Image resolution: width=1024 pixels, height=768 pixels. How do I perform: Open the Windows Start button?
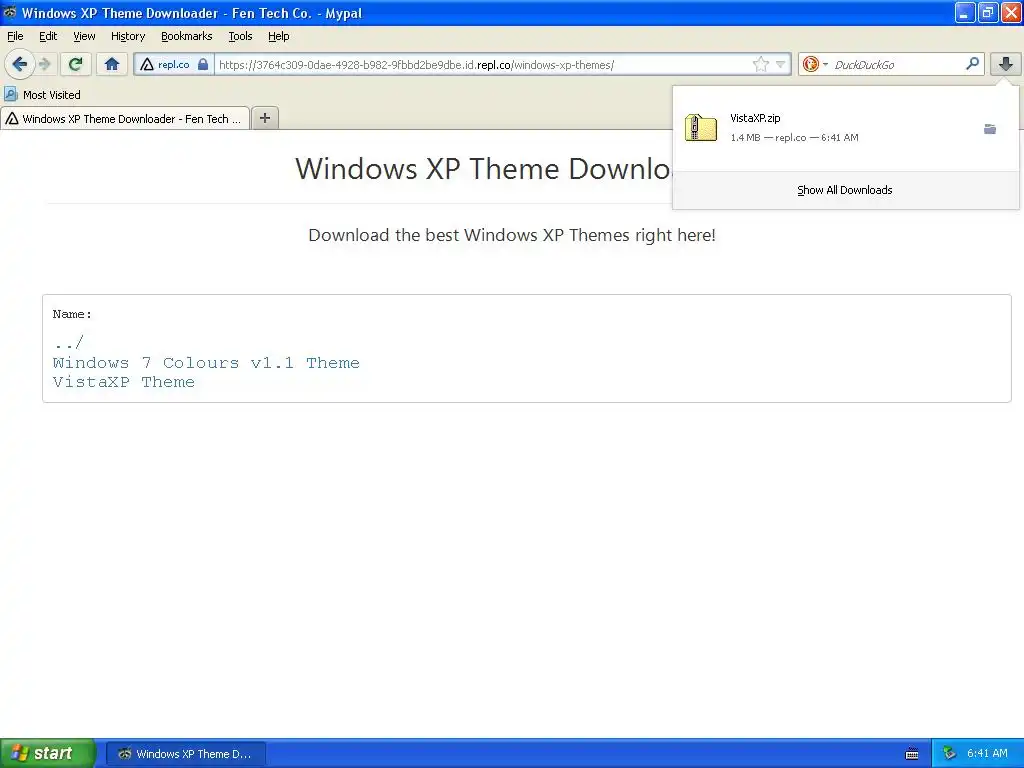48,753
